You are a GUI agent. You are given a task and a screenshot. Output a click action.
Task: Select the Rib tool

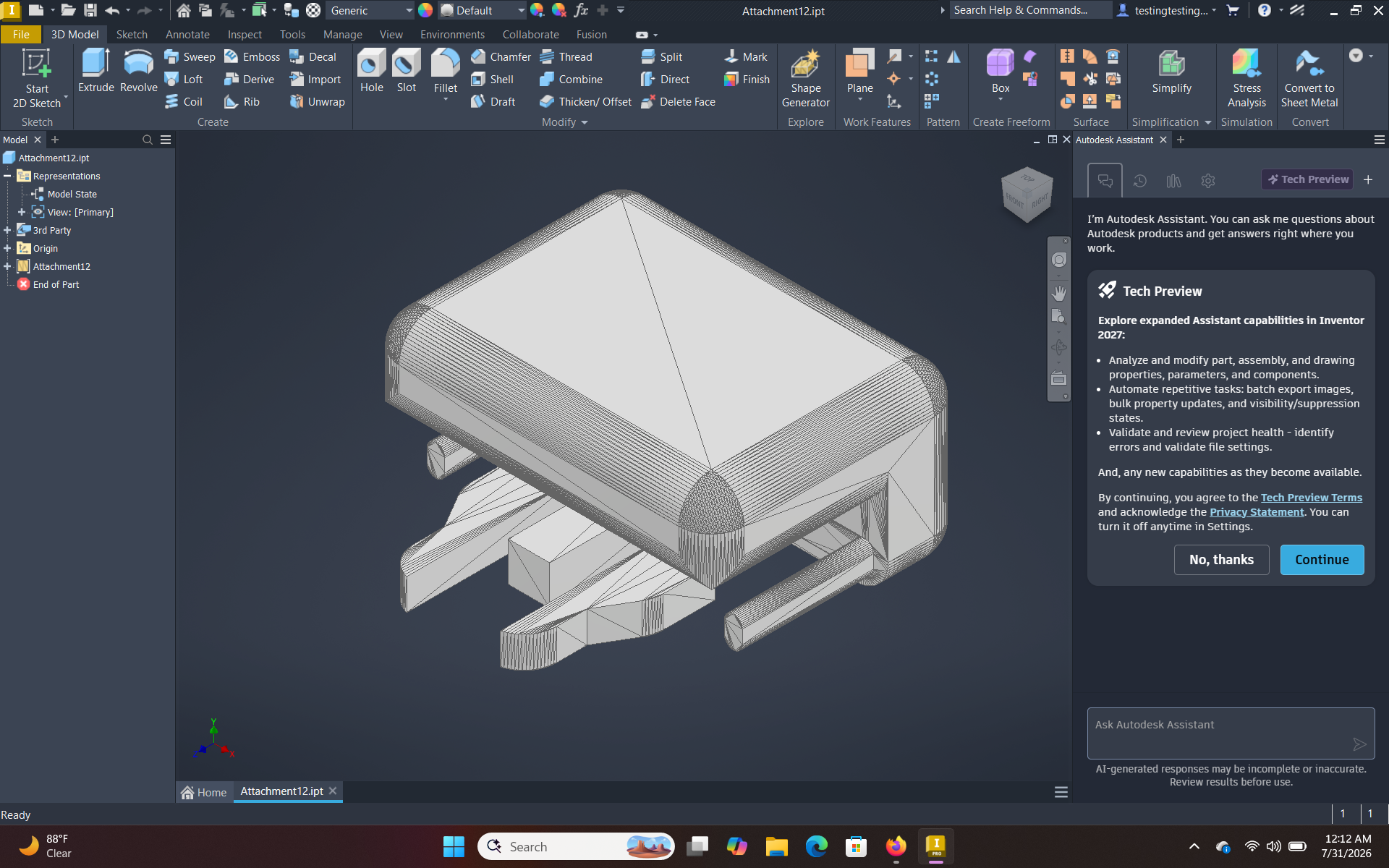pyautogui.click(x=242, y=101)
